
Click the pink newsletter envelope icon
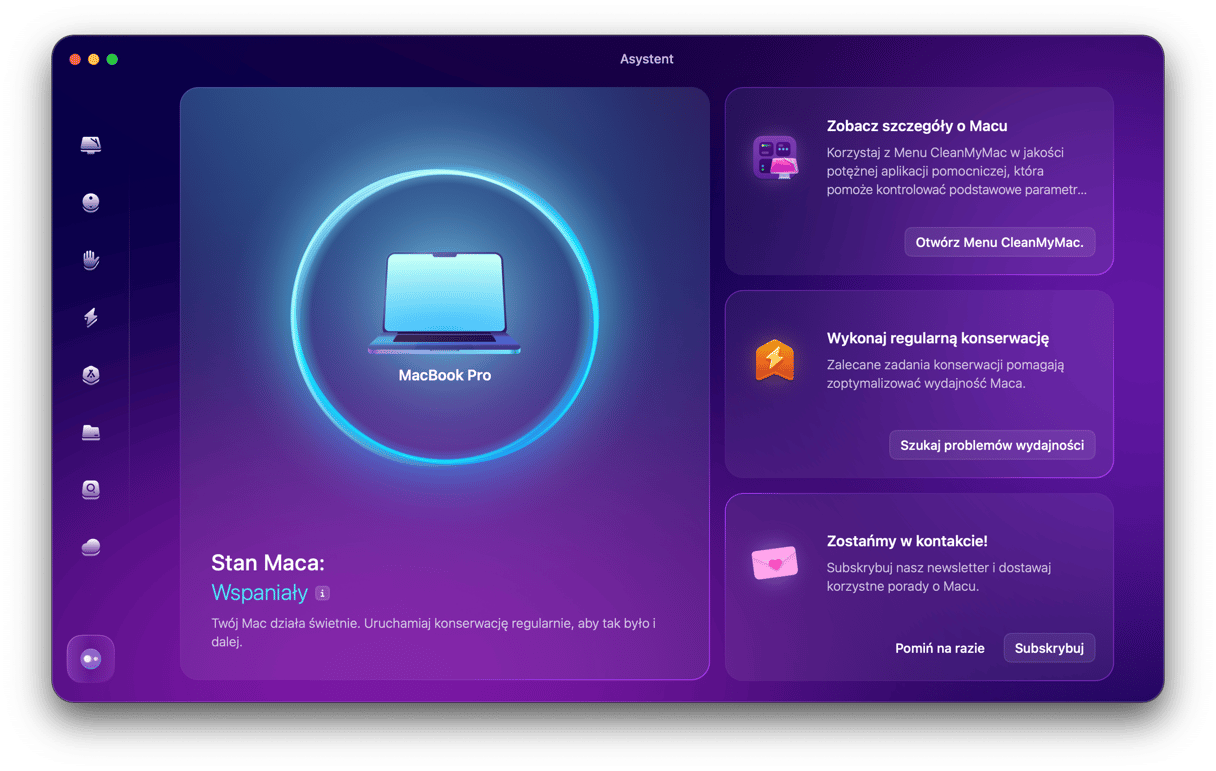pyautogui.click(x=775, y=563)
